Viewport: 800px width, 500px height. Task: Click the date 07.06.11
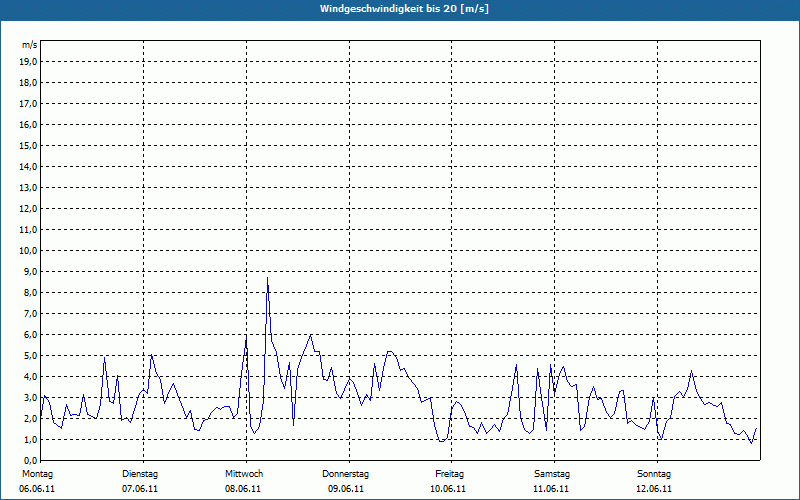pos(140,489)
